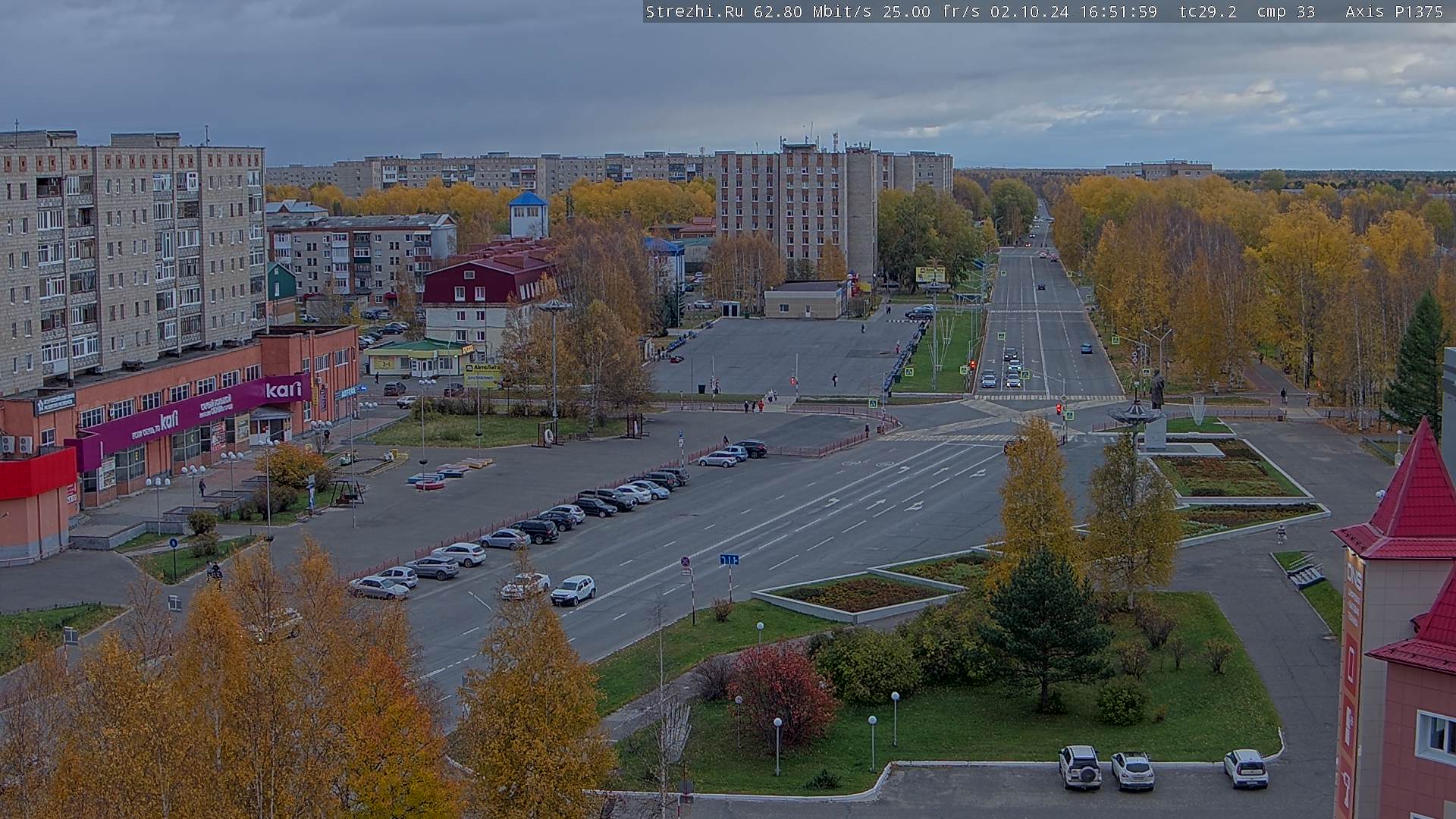Click the 25.00 fr/s frame rate value

click(x=930, y=11)
